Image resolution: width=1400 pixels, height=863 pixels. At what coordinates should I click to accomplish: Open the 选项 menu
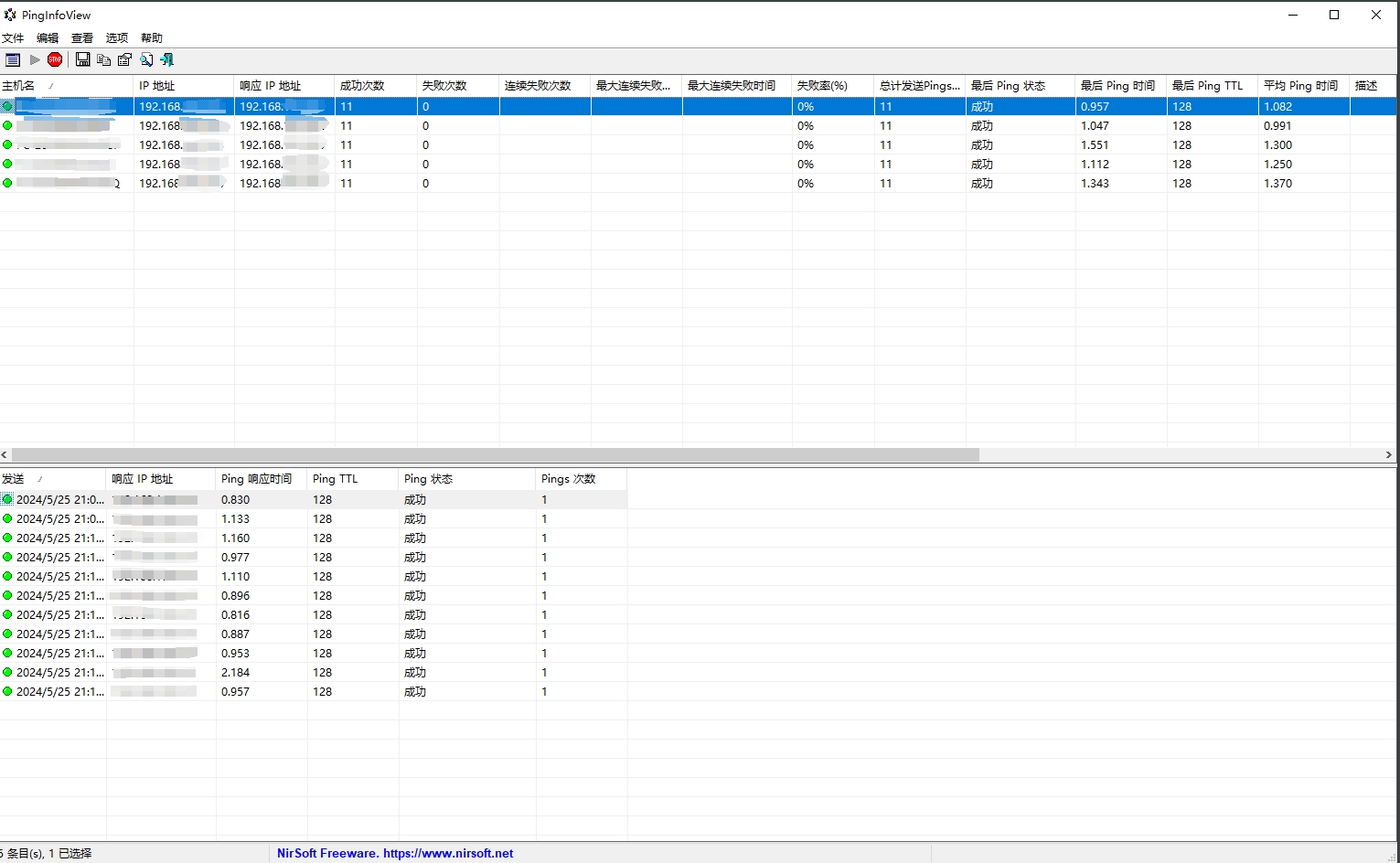(x=117, y=38)
